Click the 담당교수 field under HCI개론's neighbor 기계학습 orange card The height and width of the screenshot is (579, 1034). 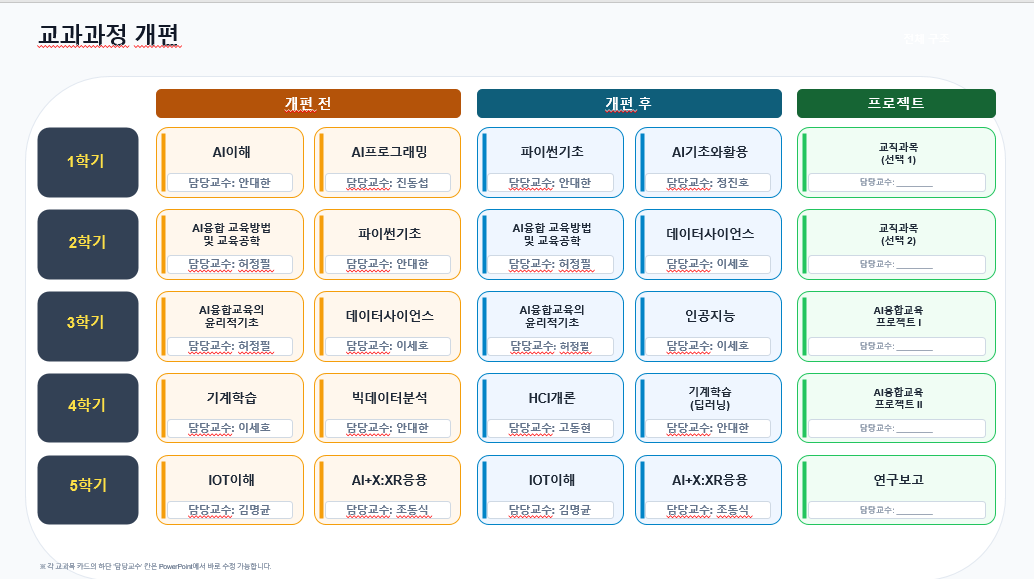coord(229,428)
